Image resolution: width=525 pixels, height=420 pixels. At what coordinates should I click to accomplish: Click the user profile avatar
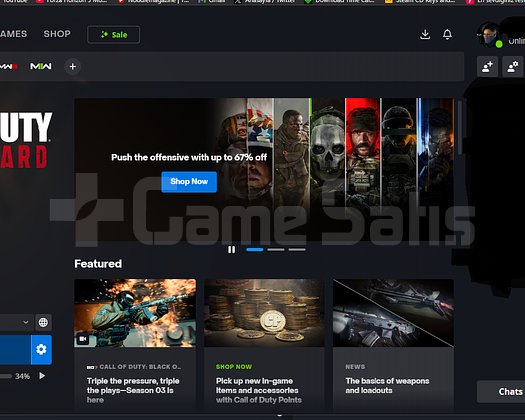[489, 35]
